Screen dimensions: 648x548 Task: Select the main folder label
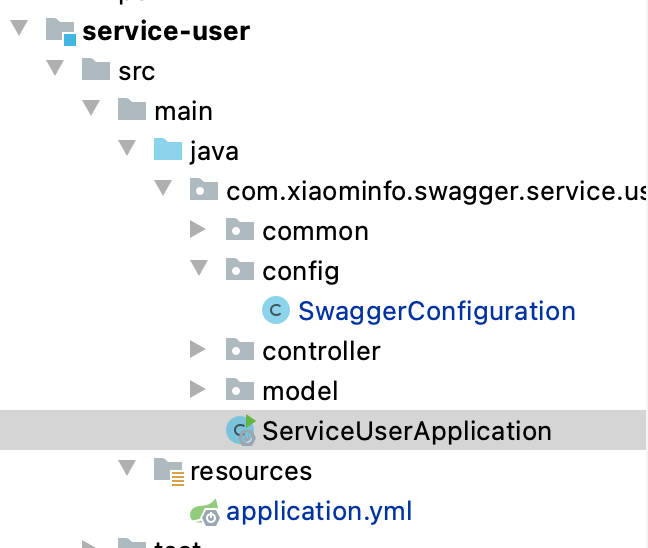184,111
